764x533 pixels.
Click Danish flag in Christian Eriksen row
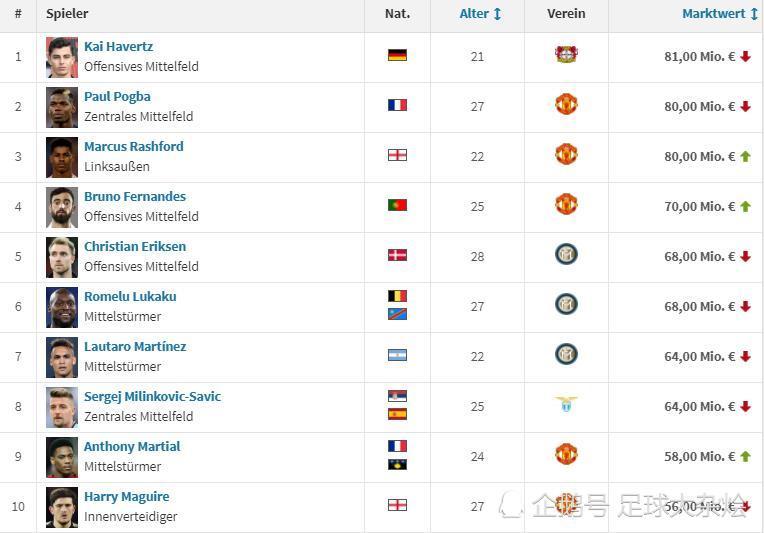tap(397, 255)
